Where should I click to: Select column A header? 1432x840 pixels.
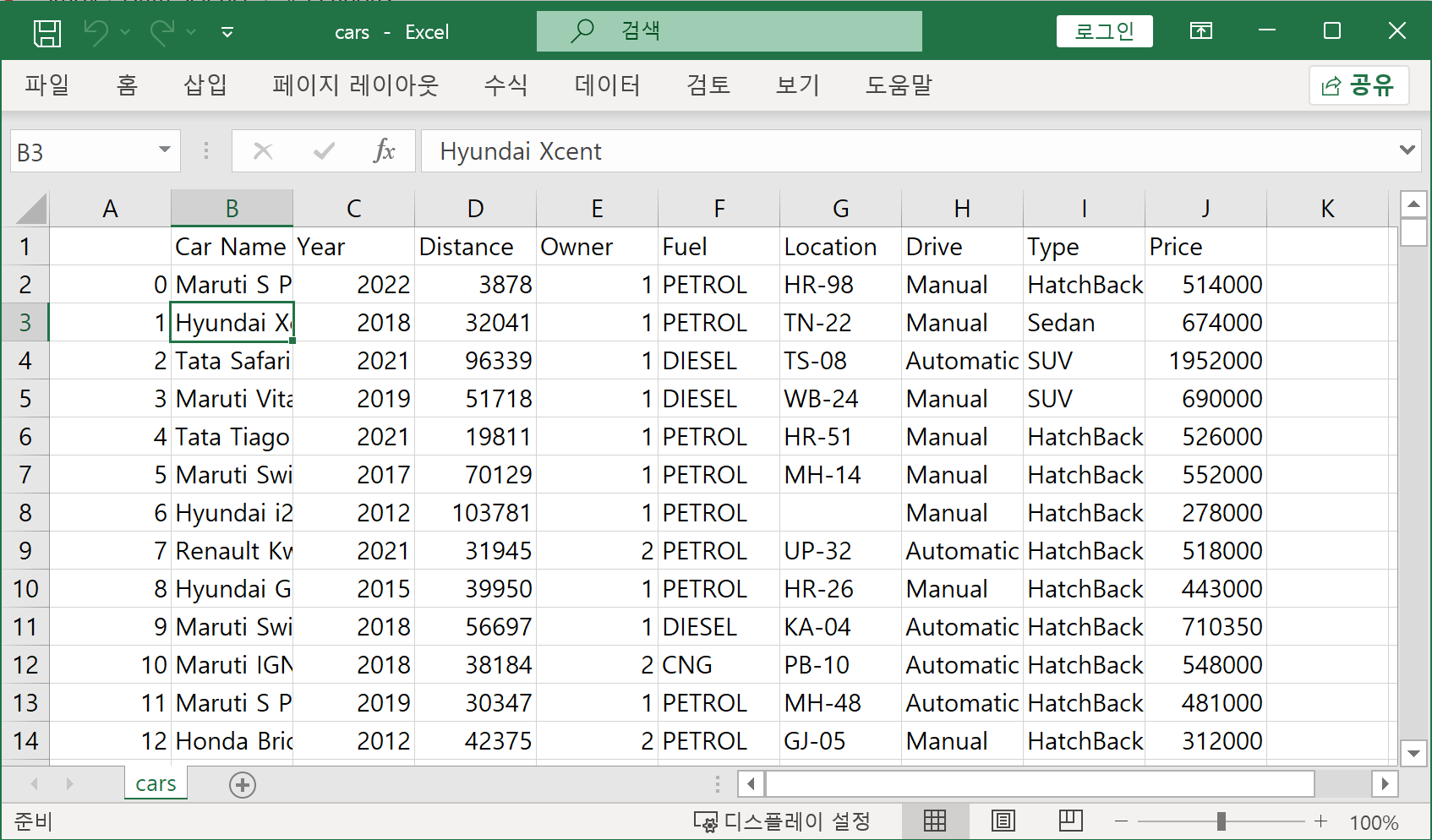[110, 208]
